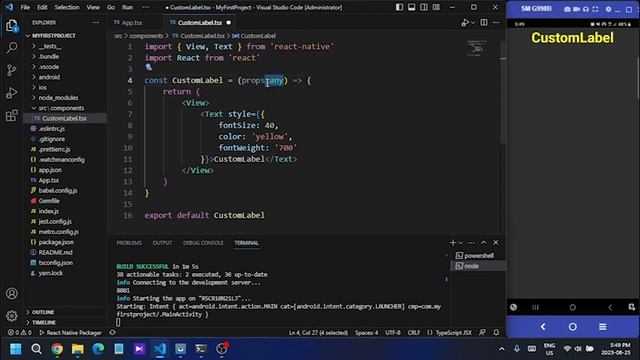Toggle Secondary Side Bar visibility
The width and height of the screenshot is (640, 360).
pyautogui.click(x=424, y=7)
